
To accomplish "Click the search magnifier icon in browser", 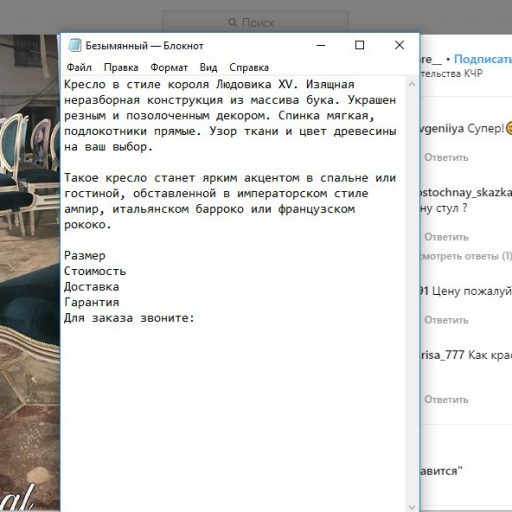I will (232, 22).
